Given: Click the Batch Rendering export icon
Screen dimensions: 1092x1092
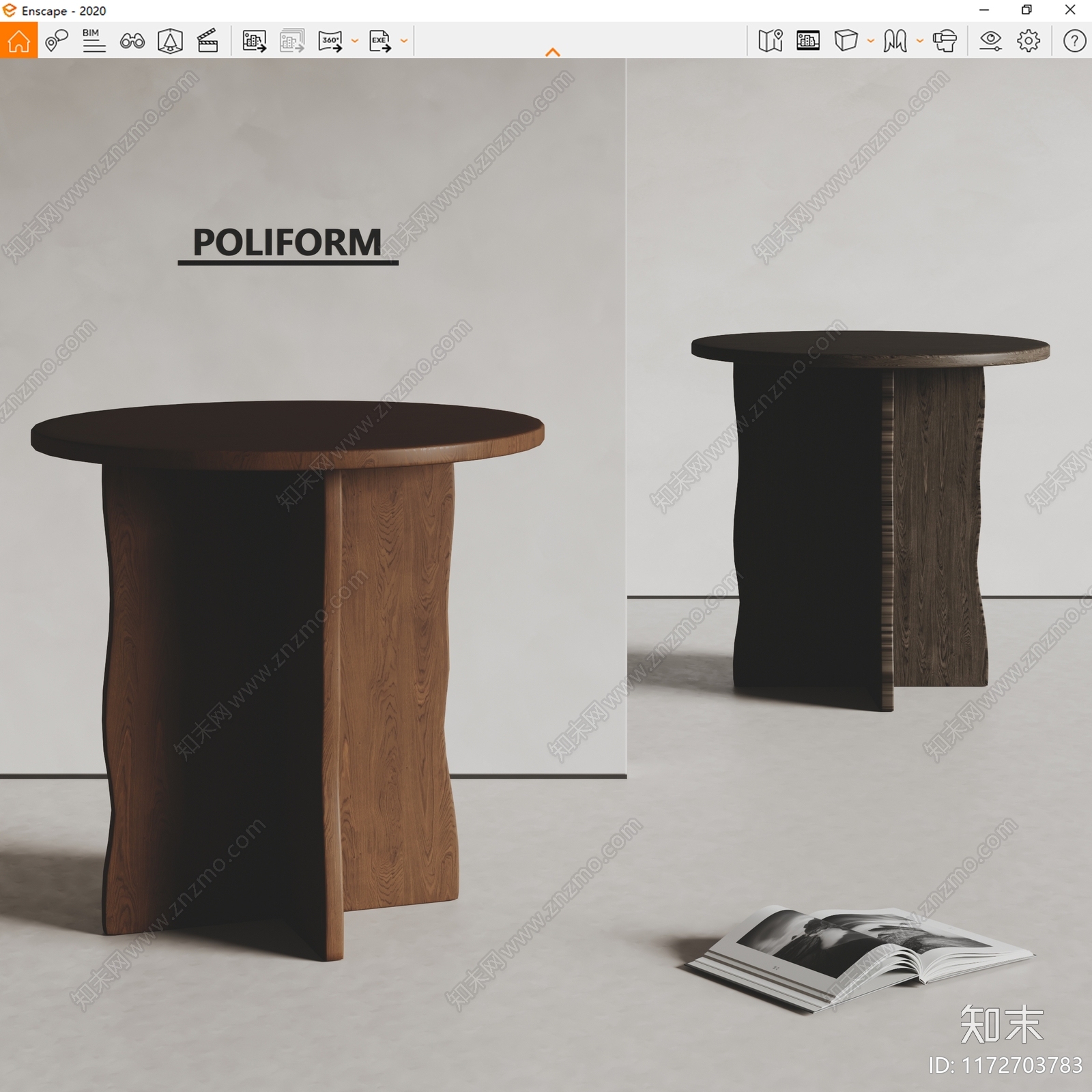Looking at the screenshot, I should (x=292, y=41).
